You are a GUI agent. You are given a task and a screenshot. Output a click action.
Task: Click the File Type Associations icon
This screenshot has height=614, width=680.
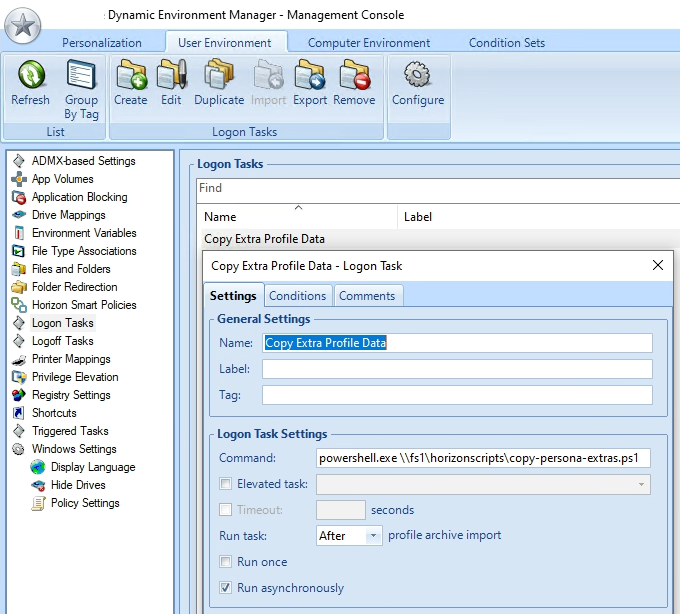tap(19, 251)
